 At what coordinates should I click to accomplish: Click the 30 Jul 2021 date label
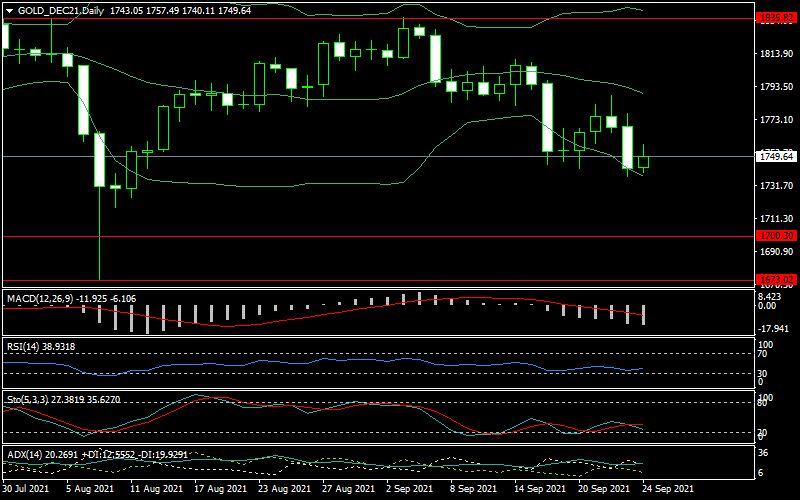(27, 490)
